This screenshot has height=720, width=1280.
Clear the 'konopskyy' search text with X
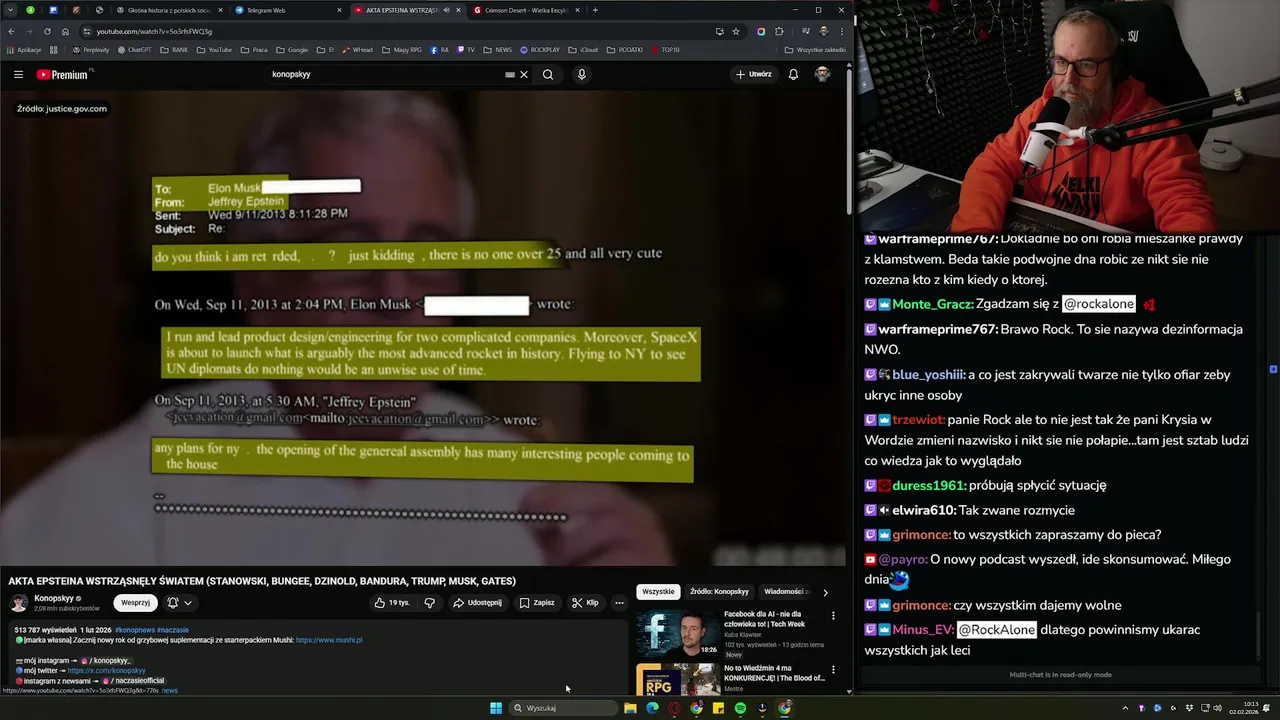[x=523, y=74]
